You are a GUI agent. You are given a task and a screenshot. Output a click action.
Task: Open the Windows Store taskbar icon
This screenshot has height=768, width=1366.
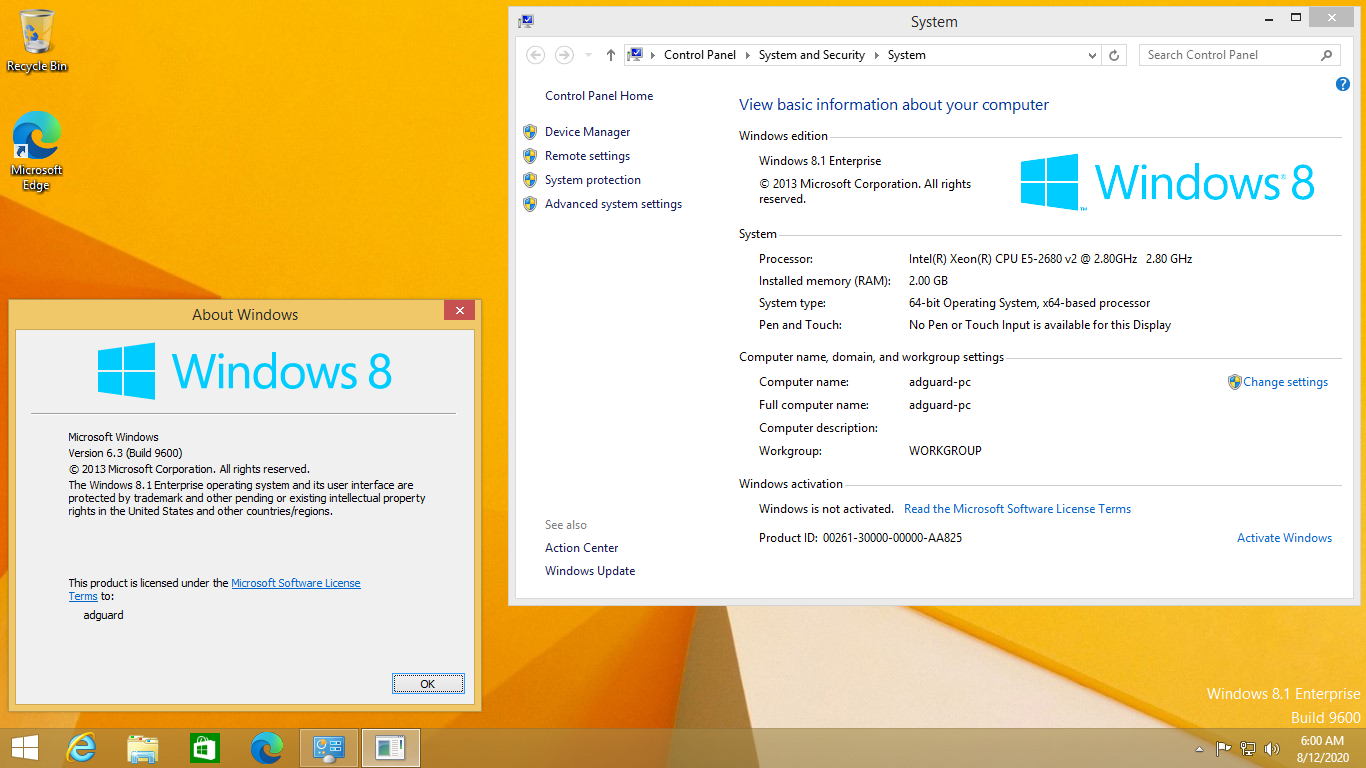205,748
